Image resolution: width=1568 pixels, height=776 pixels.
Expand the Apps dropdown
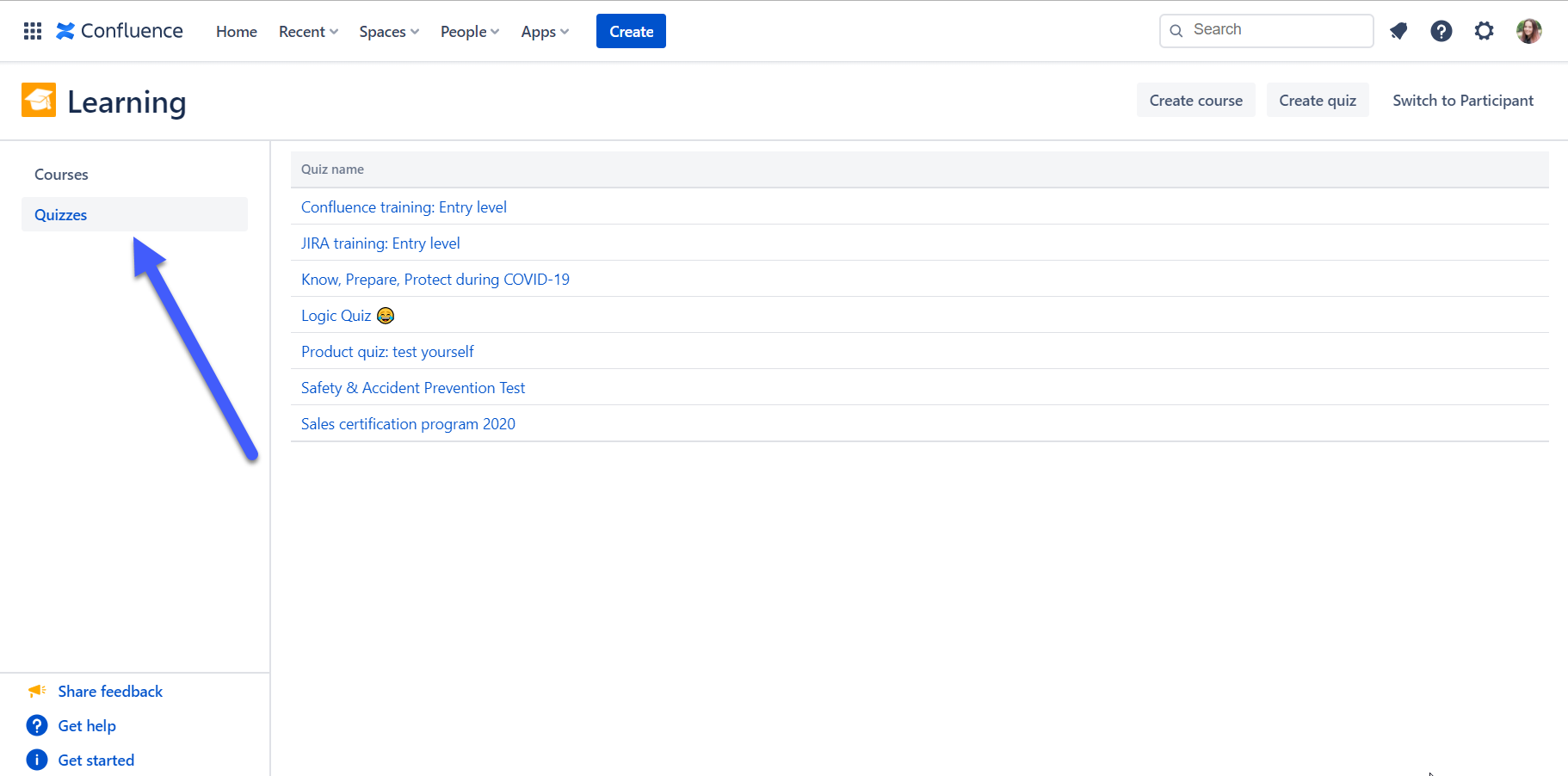[545, 32]
